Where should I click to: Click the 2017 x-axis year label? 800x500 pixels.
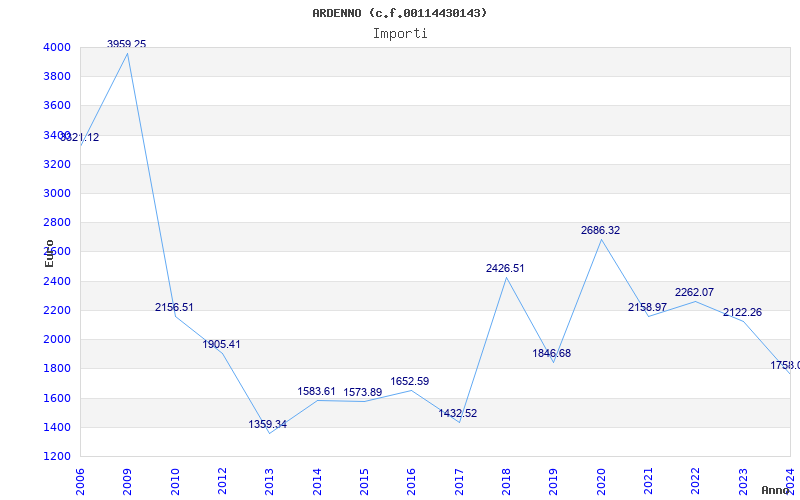[459, 482]
